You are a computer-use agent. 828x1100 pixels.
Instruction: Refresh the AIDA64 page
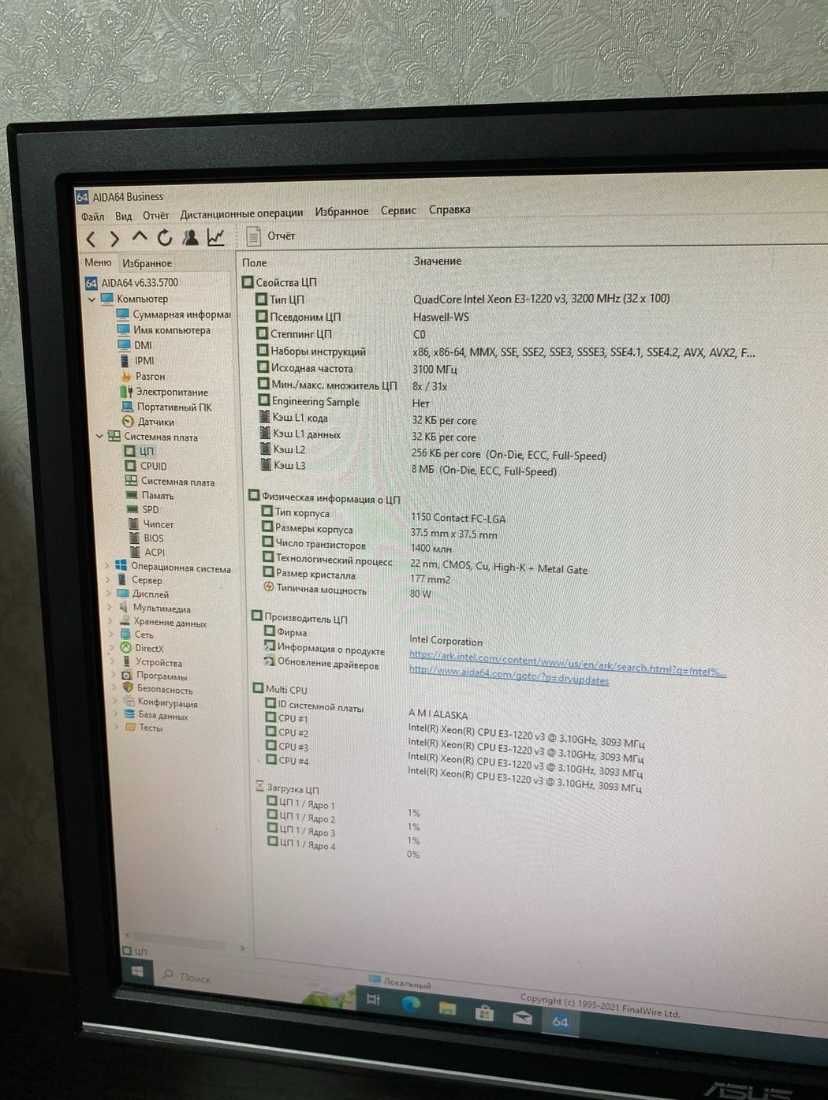[165, 238]
